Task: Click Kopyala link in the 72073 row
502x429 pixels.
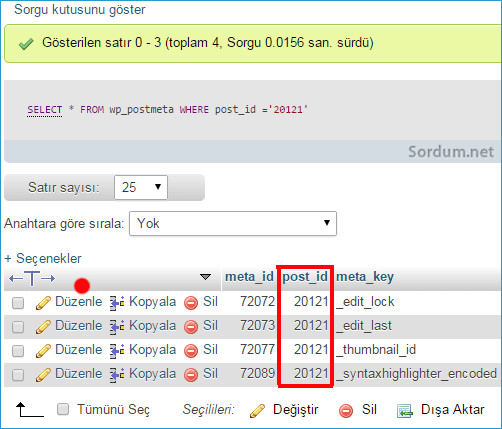Action: 153,326
